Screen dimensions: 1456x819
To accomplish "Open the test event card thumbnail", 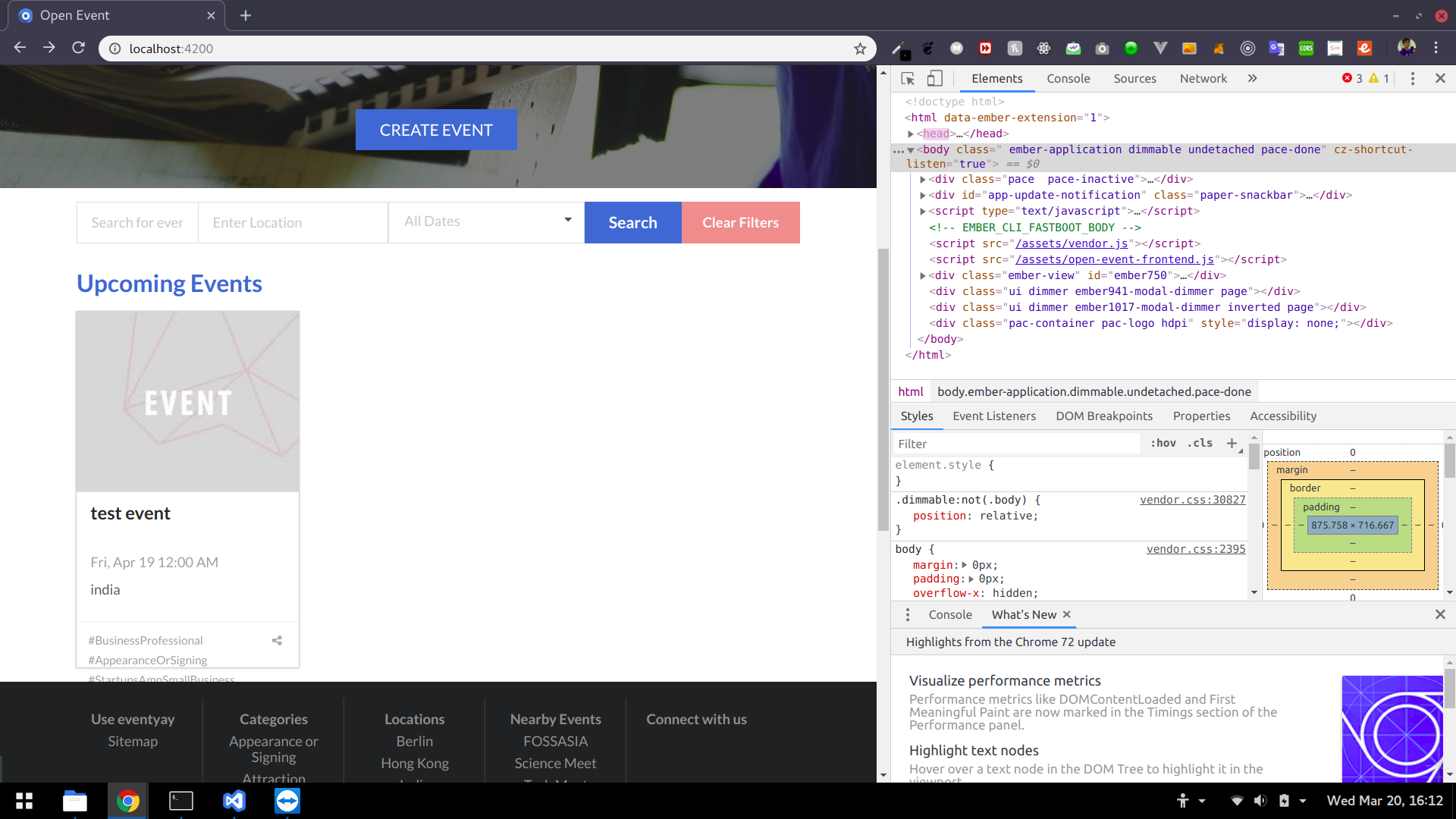I will click(187, 401).
